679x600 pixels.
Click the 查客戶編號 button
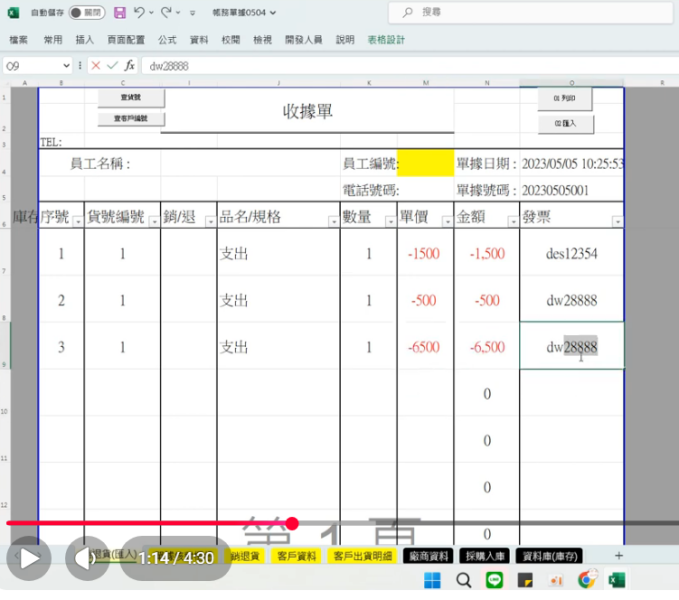pos(131,119)
